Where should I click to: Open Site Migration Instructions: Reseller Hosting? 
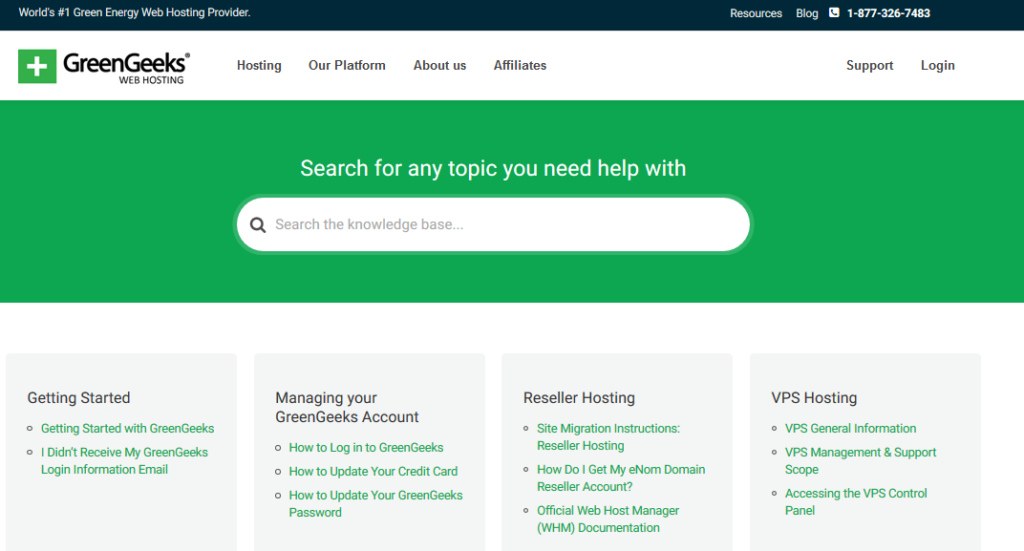point(608,437)
